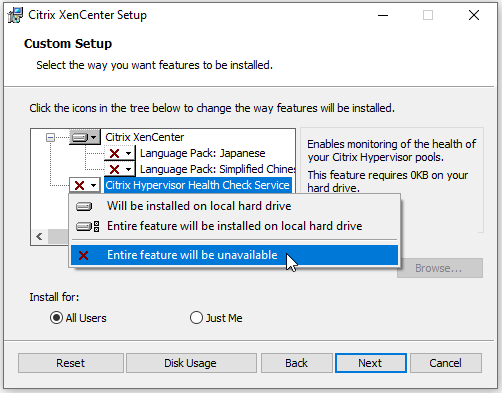502x393 pixels.
Task: Click the red X icon beside Health Check Service
Action: pos(80,185)
